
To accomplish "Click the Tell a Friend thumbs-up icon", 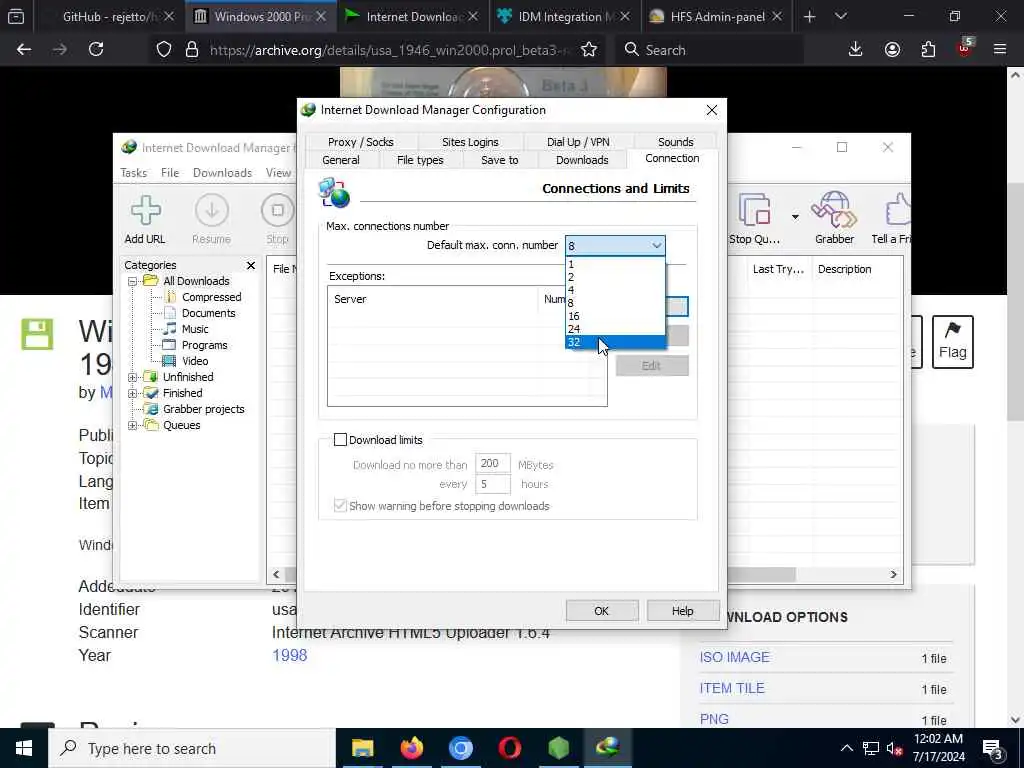I will tap(898, 210).
